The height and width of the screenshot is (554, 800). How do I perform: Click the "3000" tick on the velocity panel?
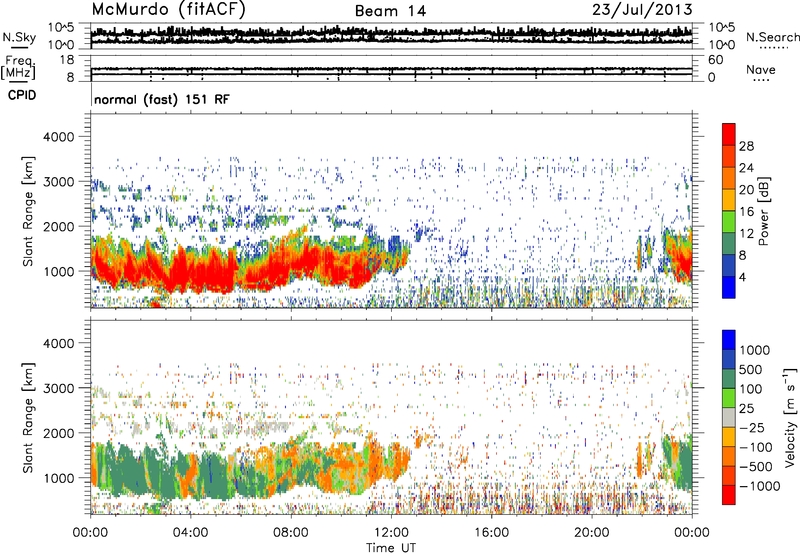[x=59, y=388]
